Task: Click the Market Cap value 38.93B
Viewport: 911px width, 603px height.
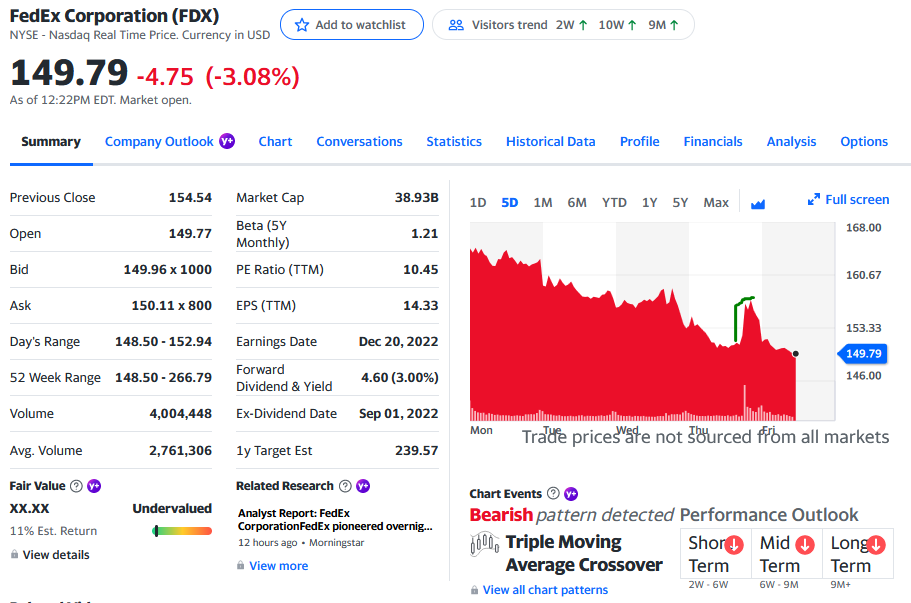Action: 417,198
